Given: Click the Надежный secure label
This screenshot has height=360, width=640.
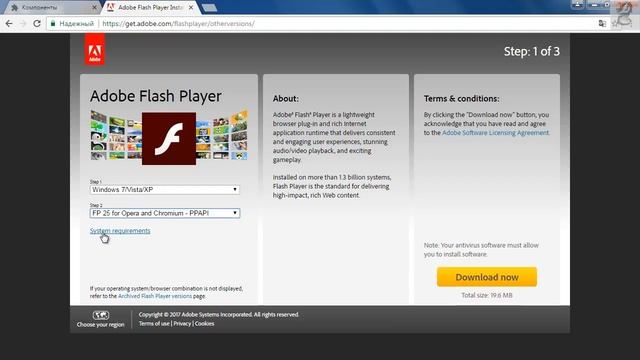Looking at the screenshot, I should (76, 24).
